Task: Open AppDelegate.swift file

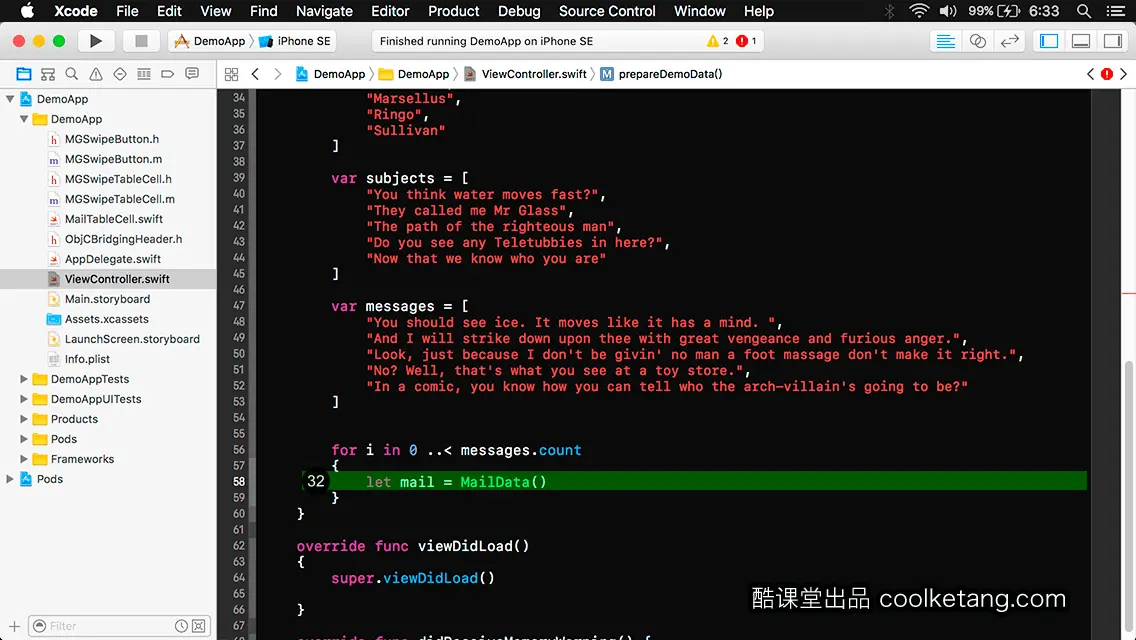Action: click(x=113, y=259)
